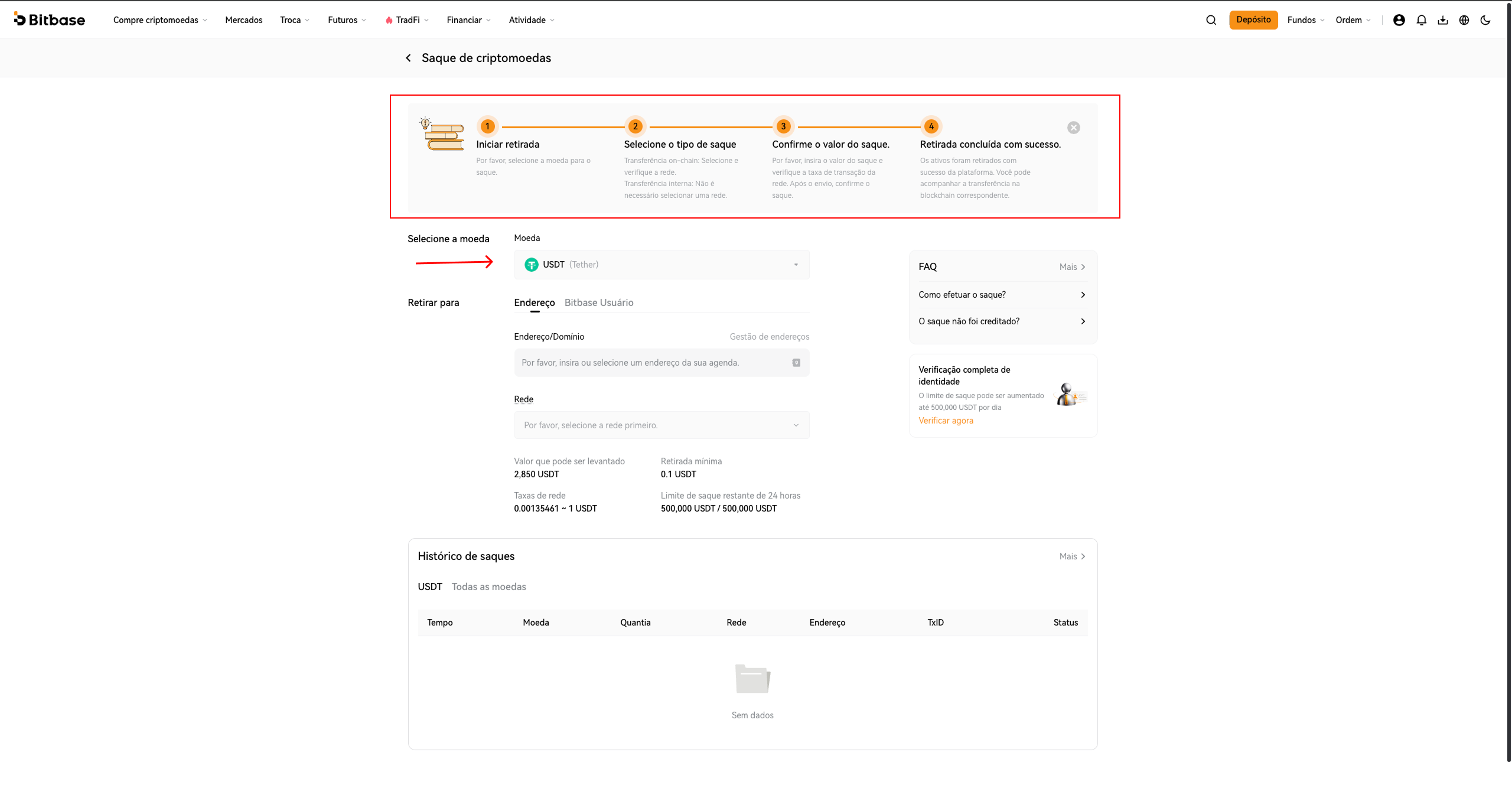The image size is (1512, 798).
Task: Click the USDT Tether coin icon
Action: [x=532, y=265]
